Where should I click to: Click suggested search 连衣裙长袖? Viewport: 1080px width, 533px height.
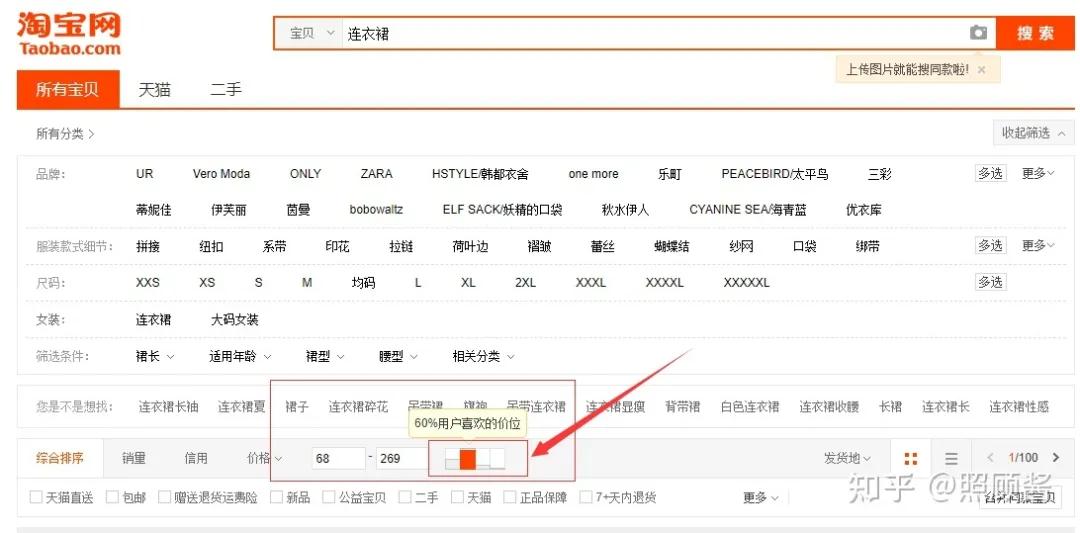(168, 407)
